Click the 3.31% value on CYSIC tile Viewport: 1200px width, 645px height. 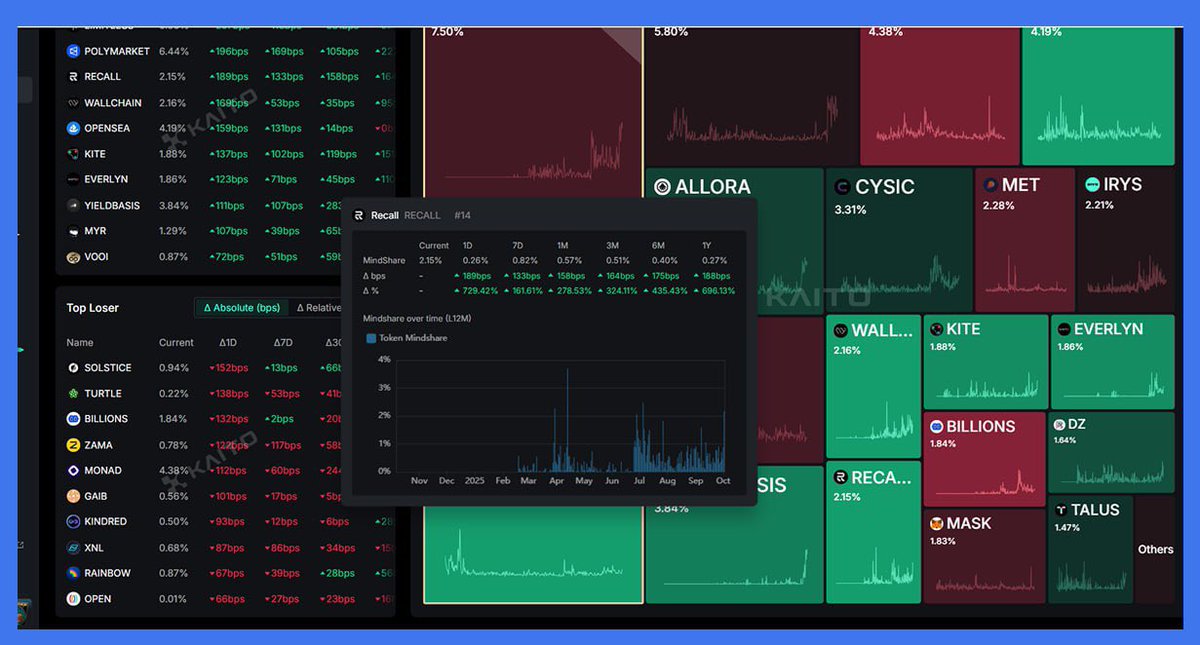pyautogui.click(x=850, y=210)
